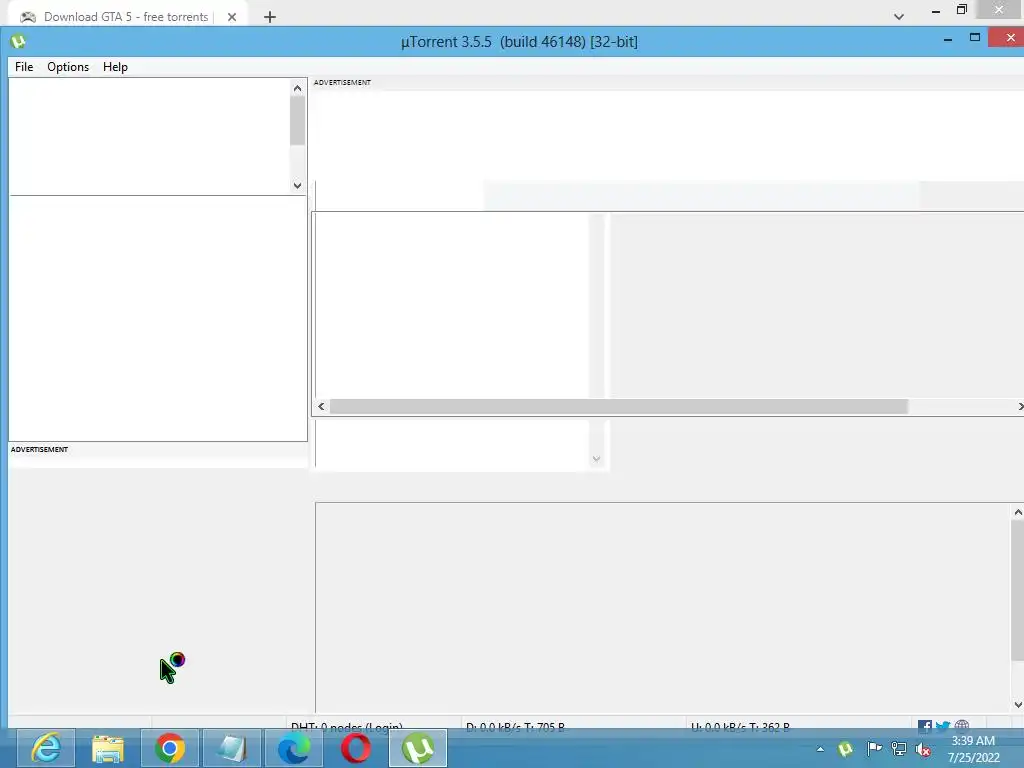This screenshot has height=768, width=1024.
Task: Click the download speed D: 0.0 kB/s status
Action: [515, 726]
